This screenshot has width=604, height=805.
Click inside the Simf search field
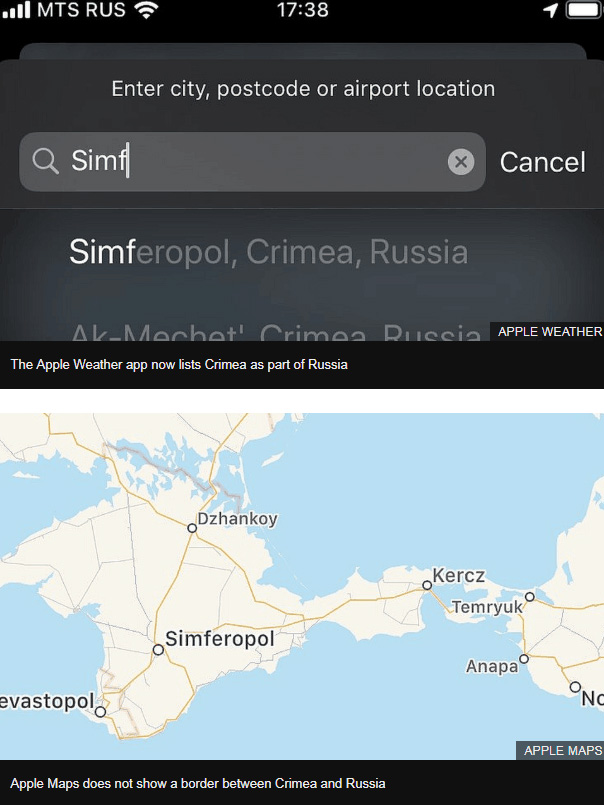click(252, 162)
